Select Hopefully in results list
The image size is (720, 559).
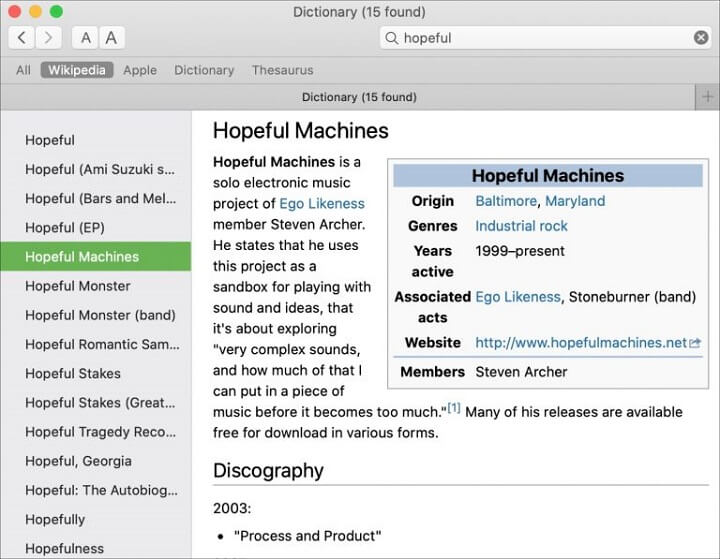(96, 519)
